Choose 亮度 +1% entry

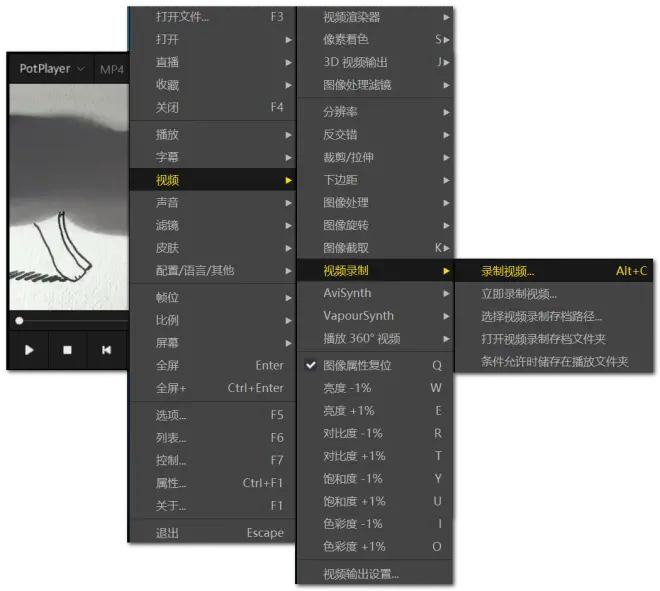tap(375, 411)
